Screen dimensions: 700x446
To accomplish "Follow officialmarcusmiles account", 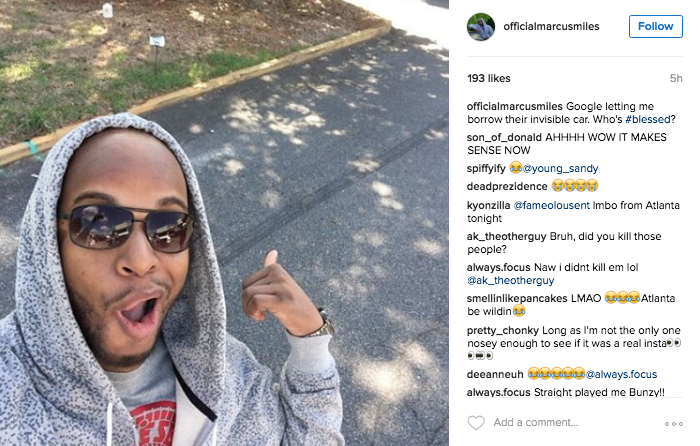I will [x=655, y=26].
